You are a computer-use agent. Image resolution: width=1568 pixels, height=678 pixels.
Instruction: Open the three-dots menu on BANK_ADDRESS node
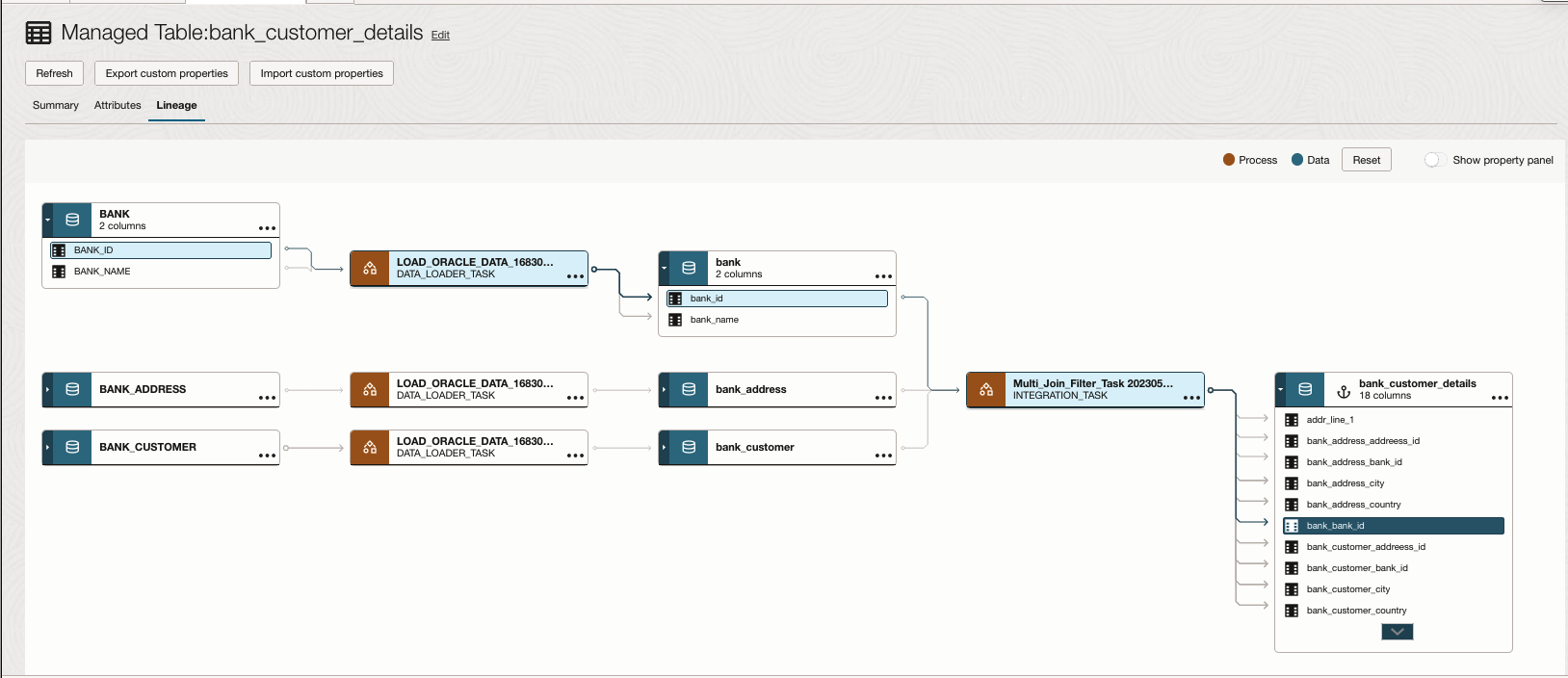pyautogui.click(x=267, y=397)
